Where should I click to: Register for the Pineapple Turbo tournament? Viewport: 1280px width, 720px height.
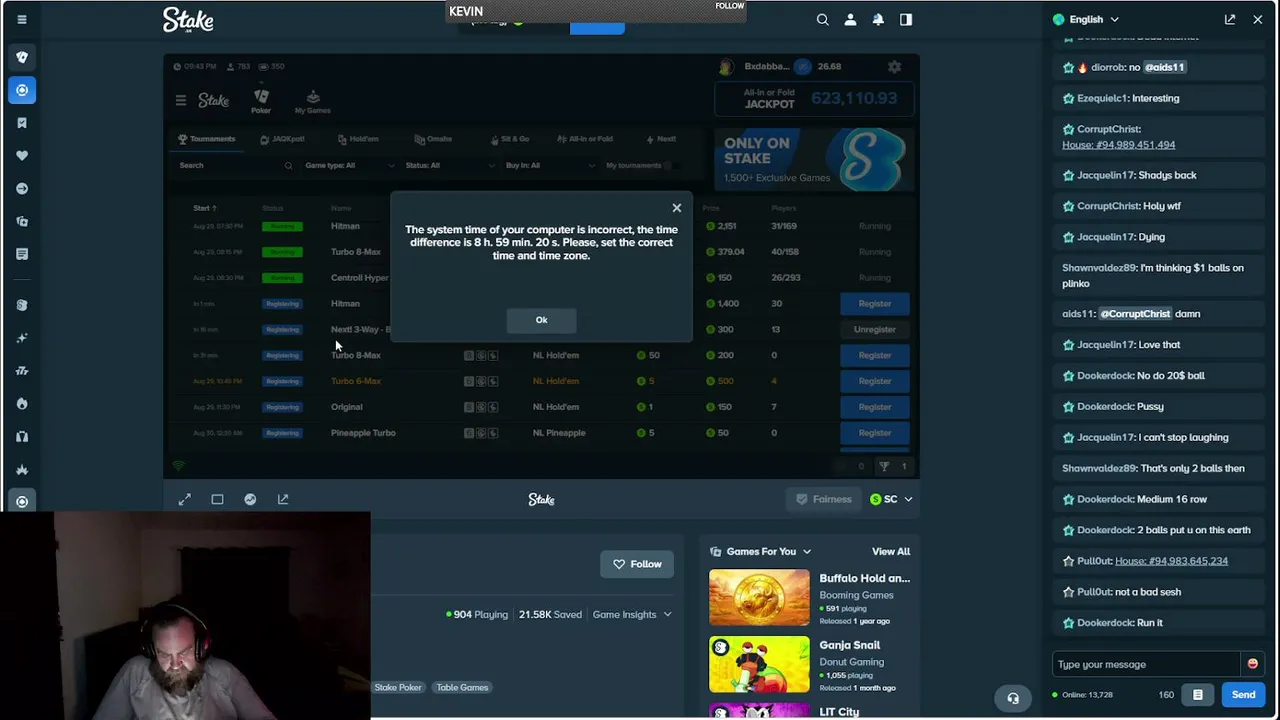point(874,433)
